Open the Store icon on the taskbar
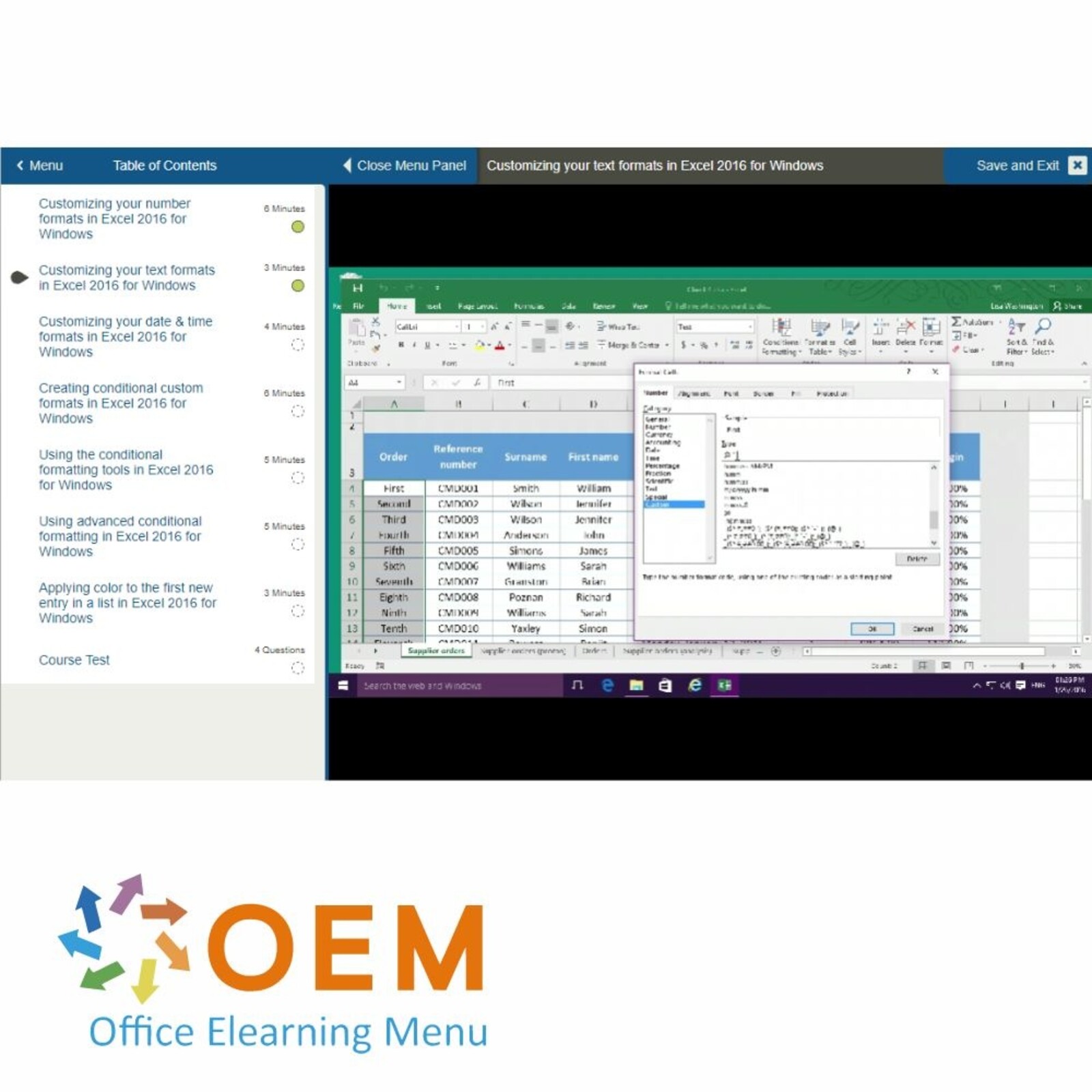Viewport: 1092px width, 1092px height. [x=665, y=685]
